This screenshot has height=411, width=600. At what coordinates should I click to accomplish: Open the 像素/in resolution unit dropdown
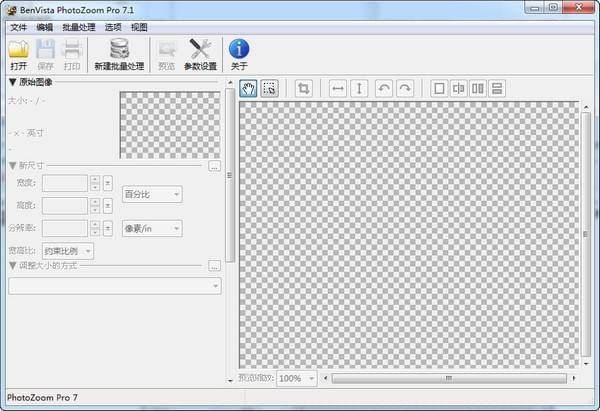(152, 228)
